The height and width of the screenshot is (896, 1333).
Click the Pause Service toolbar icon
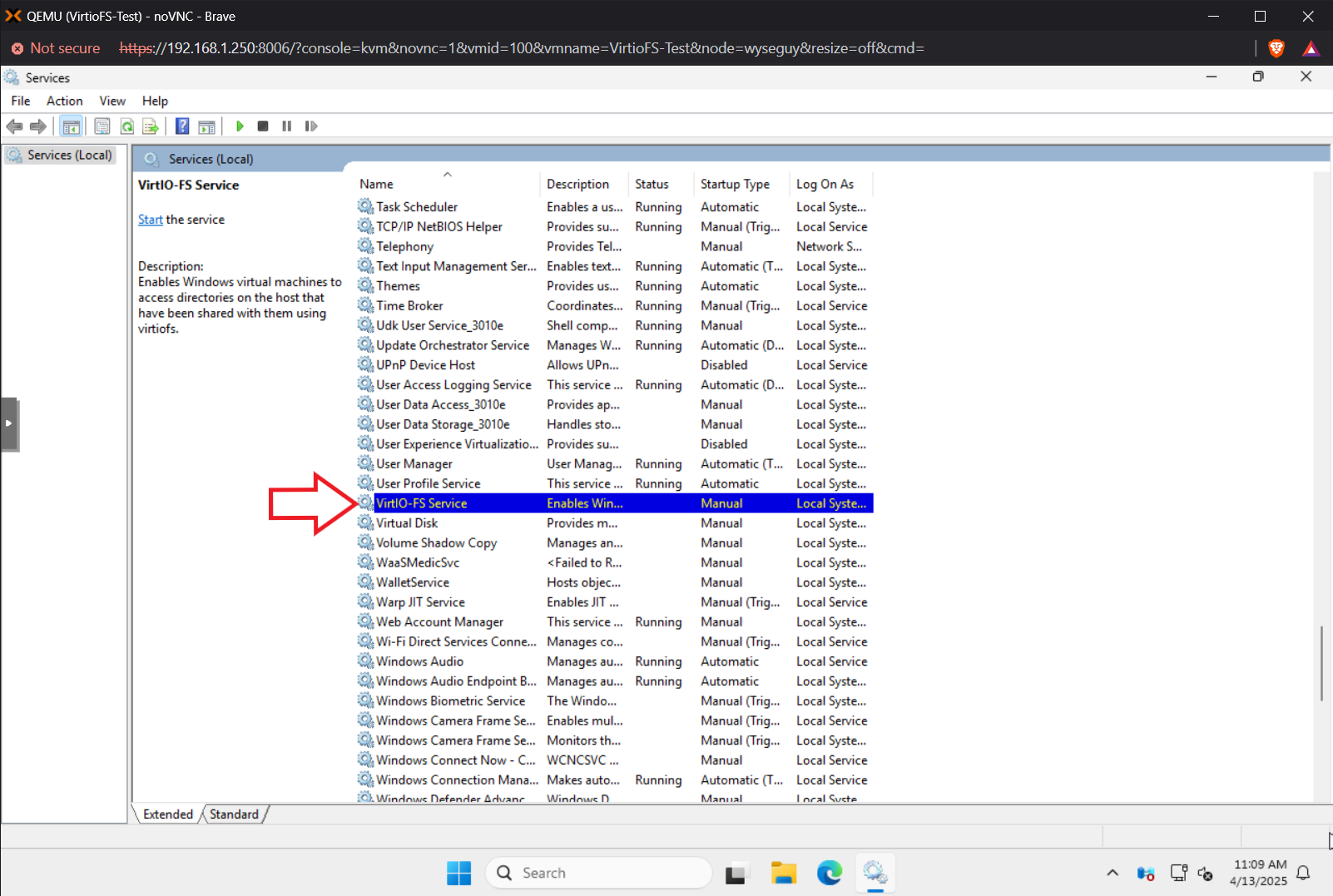pos(286,126)
